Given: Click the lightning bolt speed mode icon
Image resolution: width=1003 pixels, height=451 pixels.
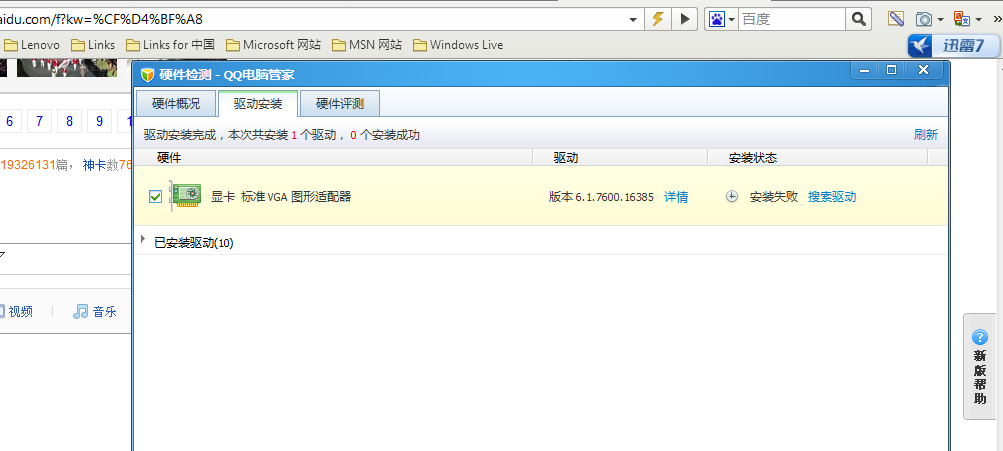Looking at the screenshot, I should click(657, 19).
